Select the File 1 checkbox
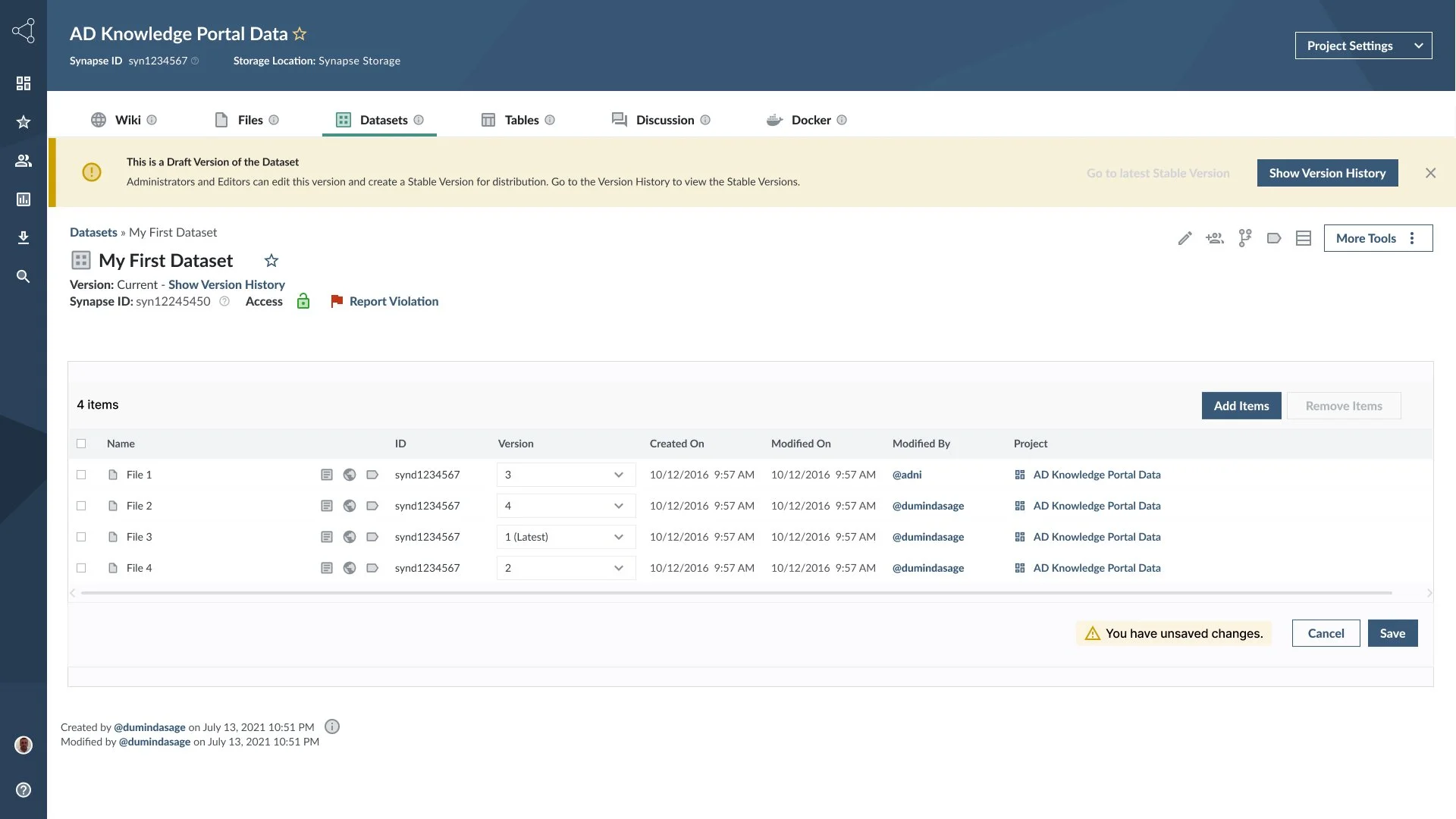 (x=81, y=475)
